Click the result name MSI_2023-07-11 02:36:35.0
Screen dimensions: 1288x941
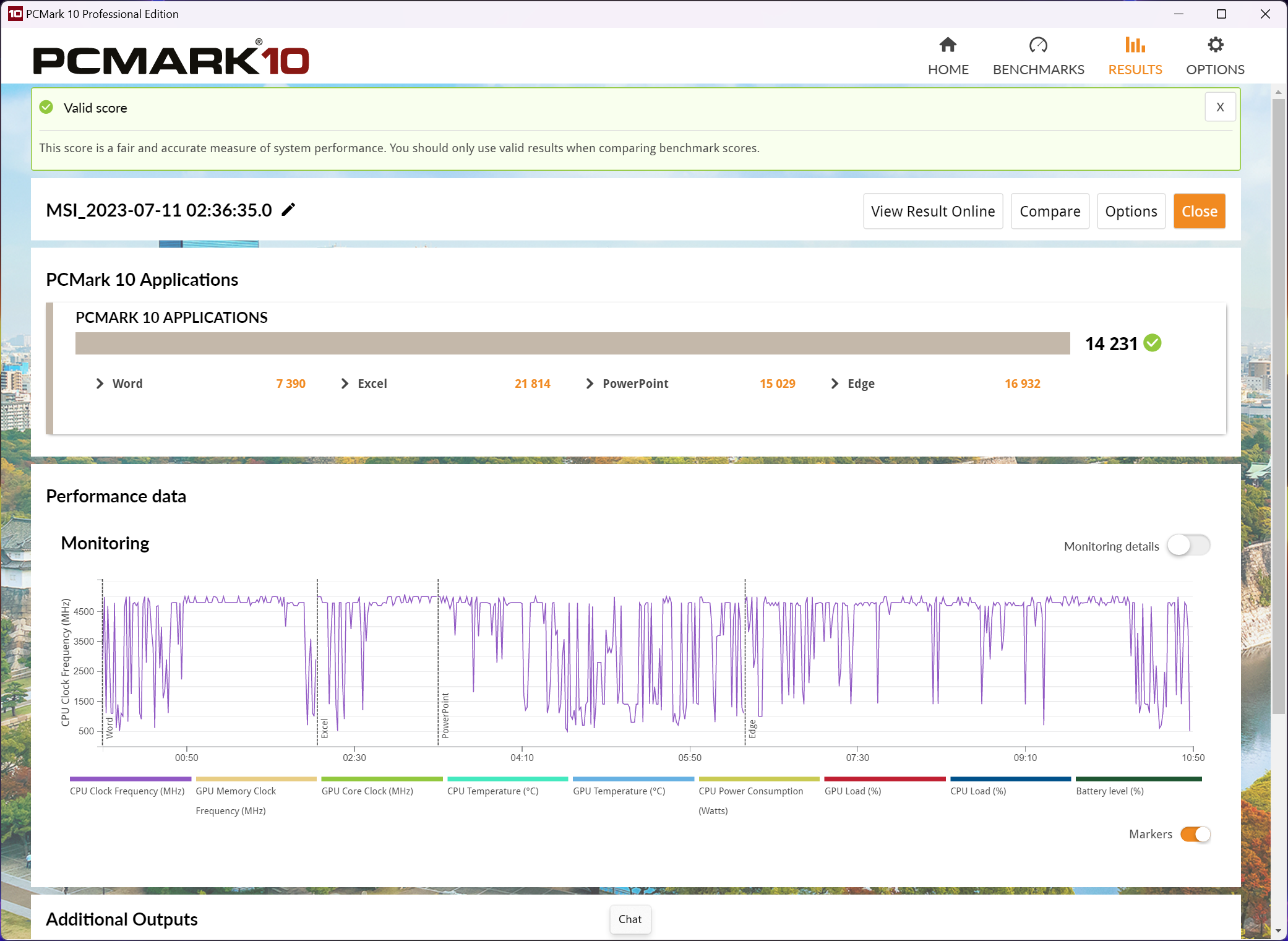159,210
